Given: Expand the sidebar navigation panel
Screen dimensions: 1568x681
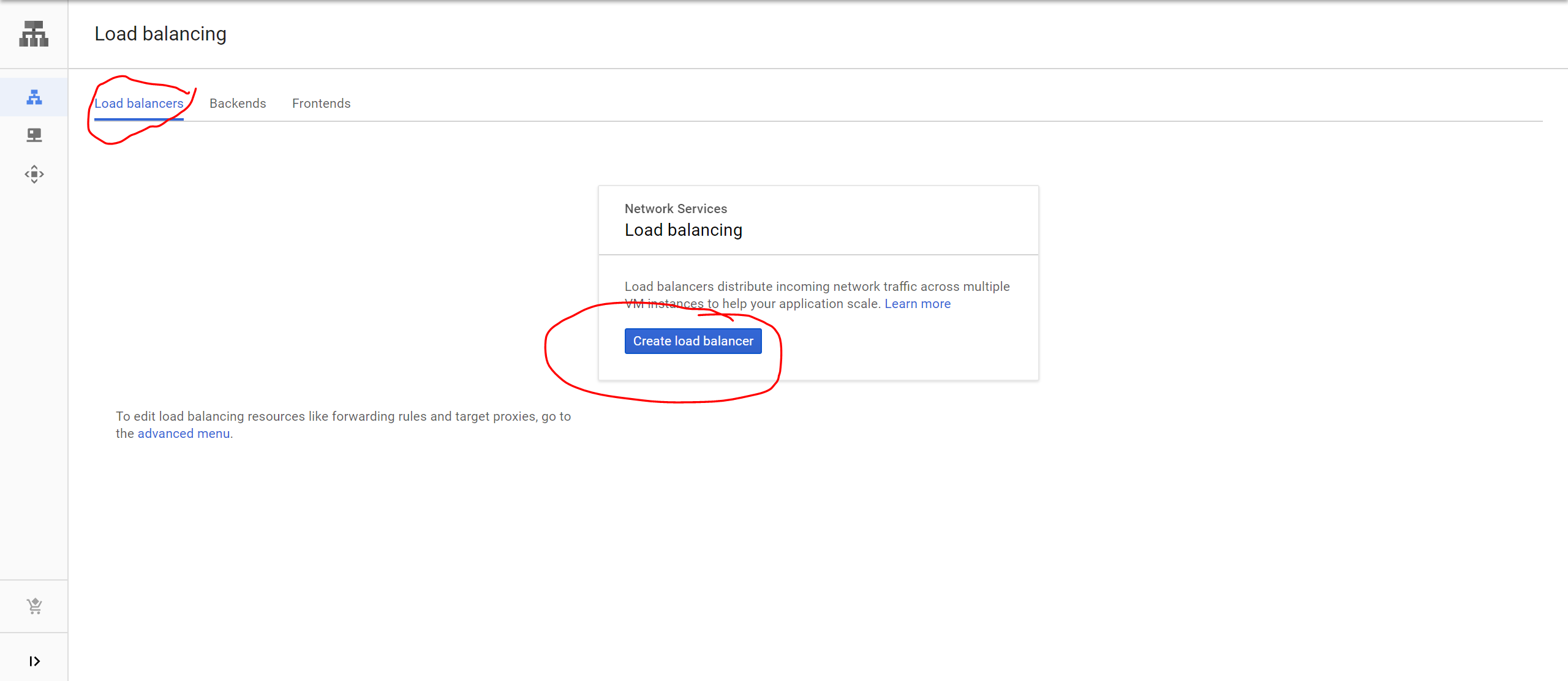Looking at the screenshot, I should [34, 661].
